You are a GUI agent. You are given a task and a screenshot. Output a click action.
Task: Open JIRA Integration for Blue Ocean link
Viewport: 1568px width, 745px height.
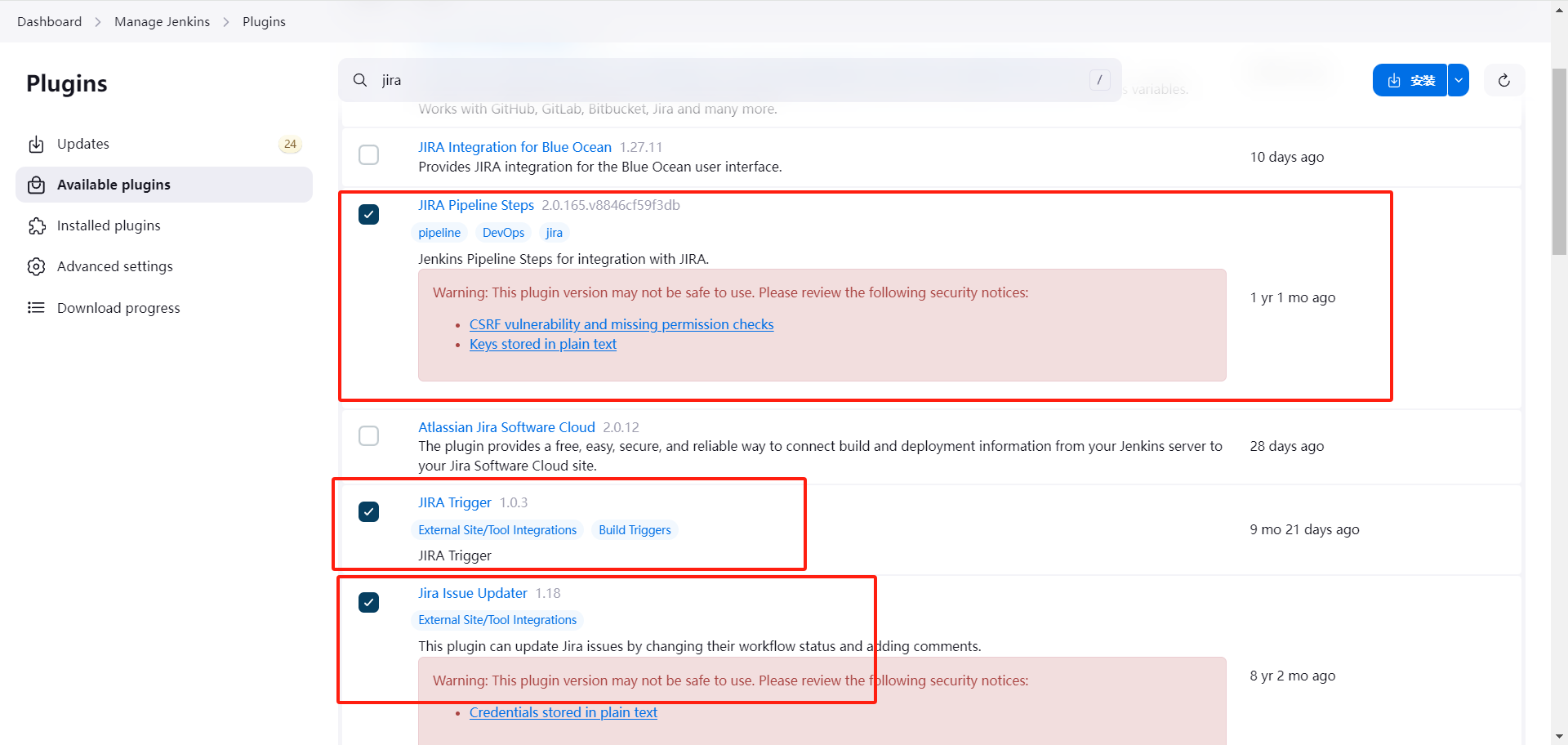click(x=514, y=147)
